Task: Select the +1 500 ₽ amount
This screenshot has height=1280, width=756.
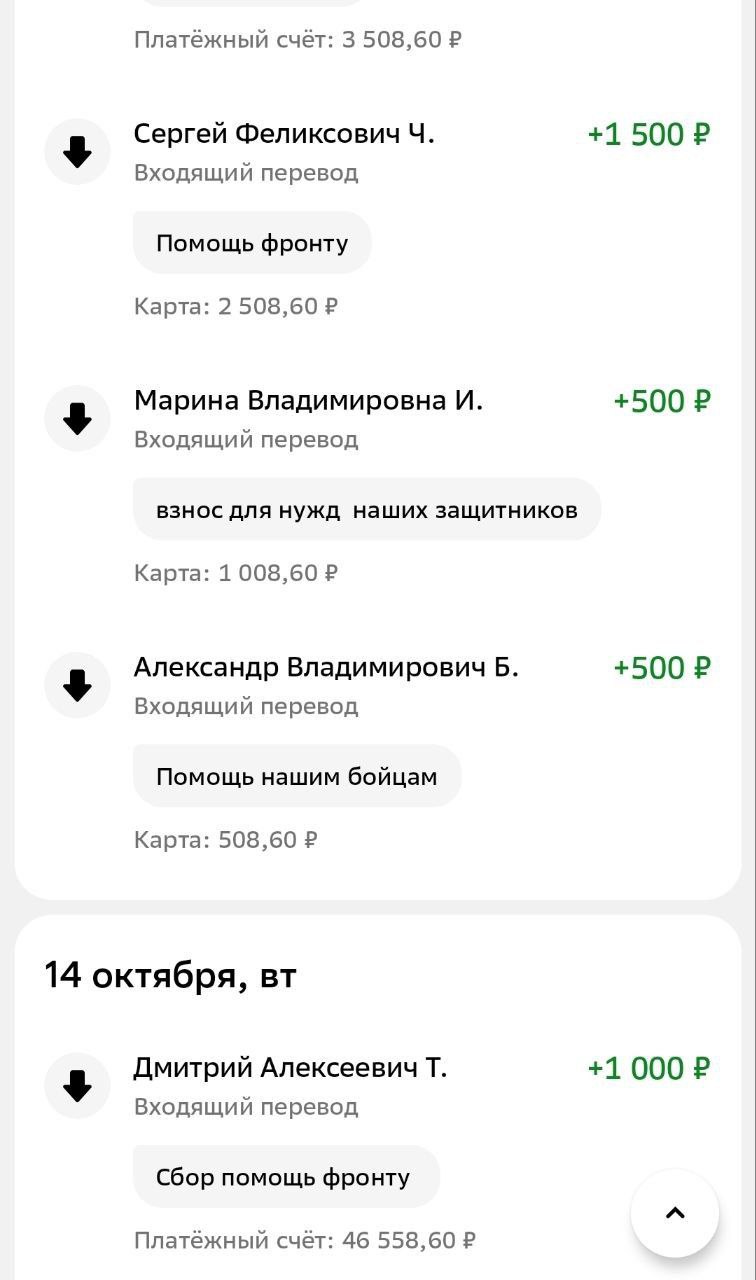Action: [x=648, y=135]
